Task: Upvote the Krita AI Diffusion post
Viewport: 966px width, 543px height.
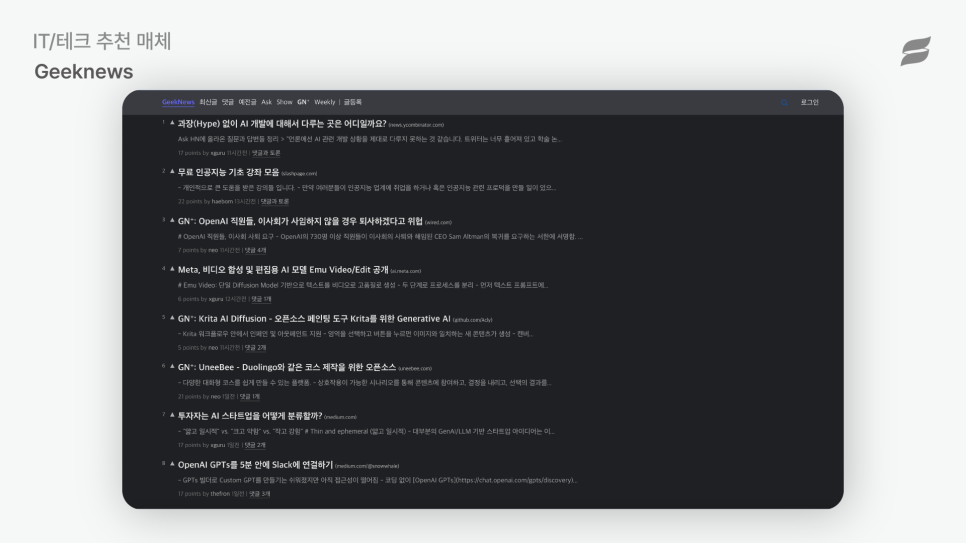Action: [172, 317]
